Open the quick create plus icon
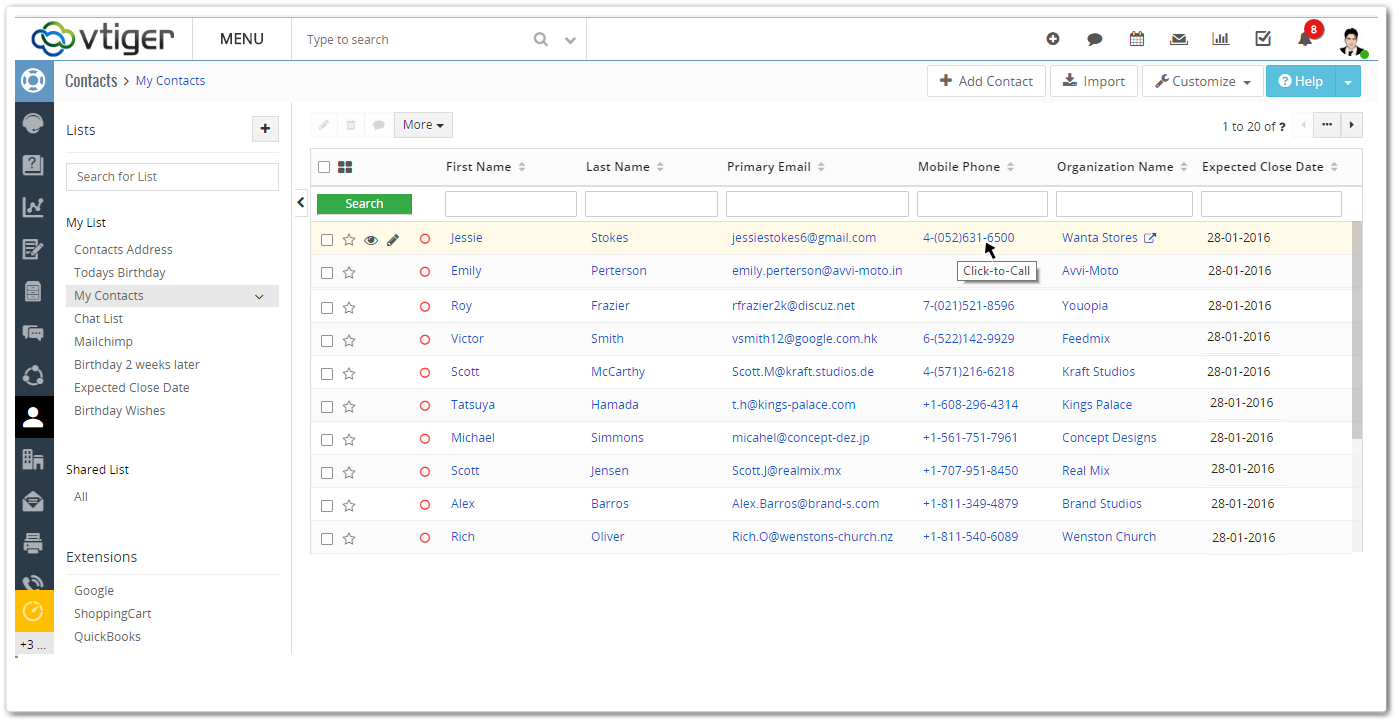Viewport: 1399px width, 724px height. (x=1053, y=39)
